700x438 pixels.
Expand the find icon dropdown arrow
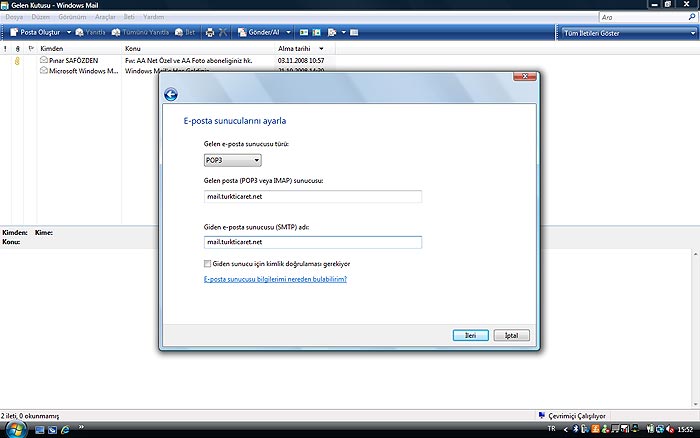343,32
